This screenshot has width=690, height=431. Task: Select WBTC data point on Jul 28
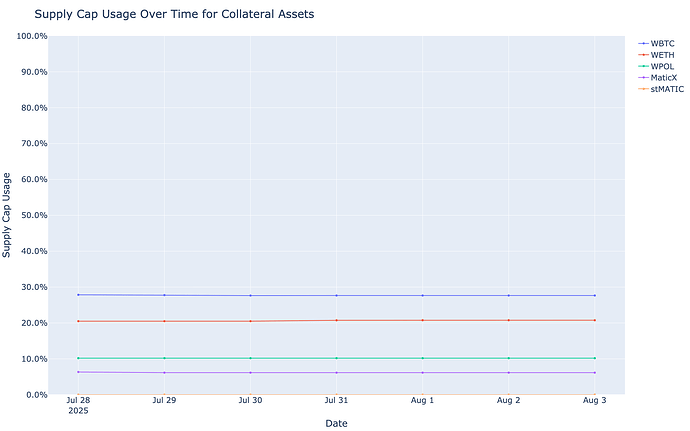[78, 294]
